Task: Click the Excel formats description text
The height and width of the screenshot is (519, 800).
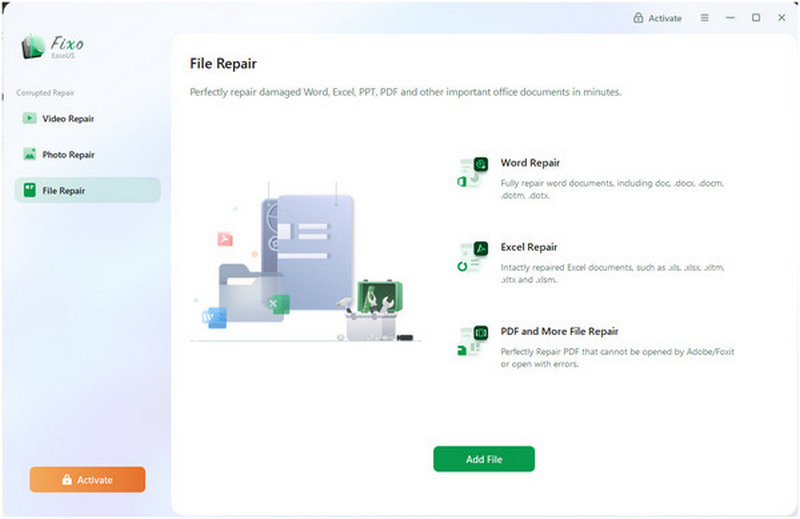Action: click(x=612, y=273)
